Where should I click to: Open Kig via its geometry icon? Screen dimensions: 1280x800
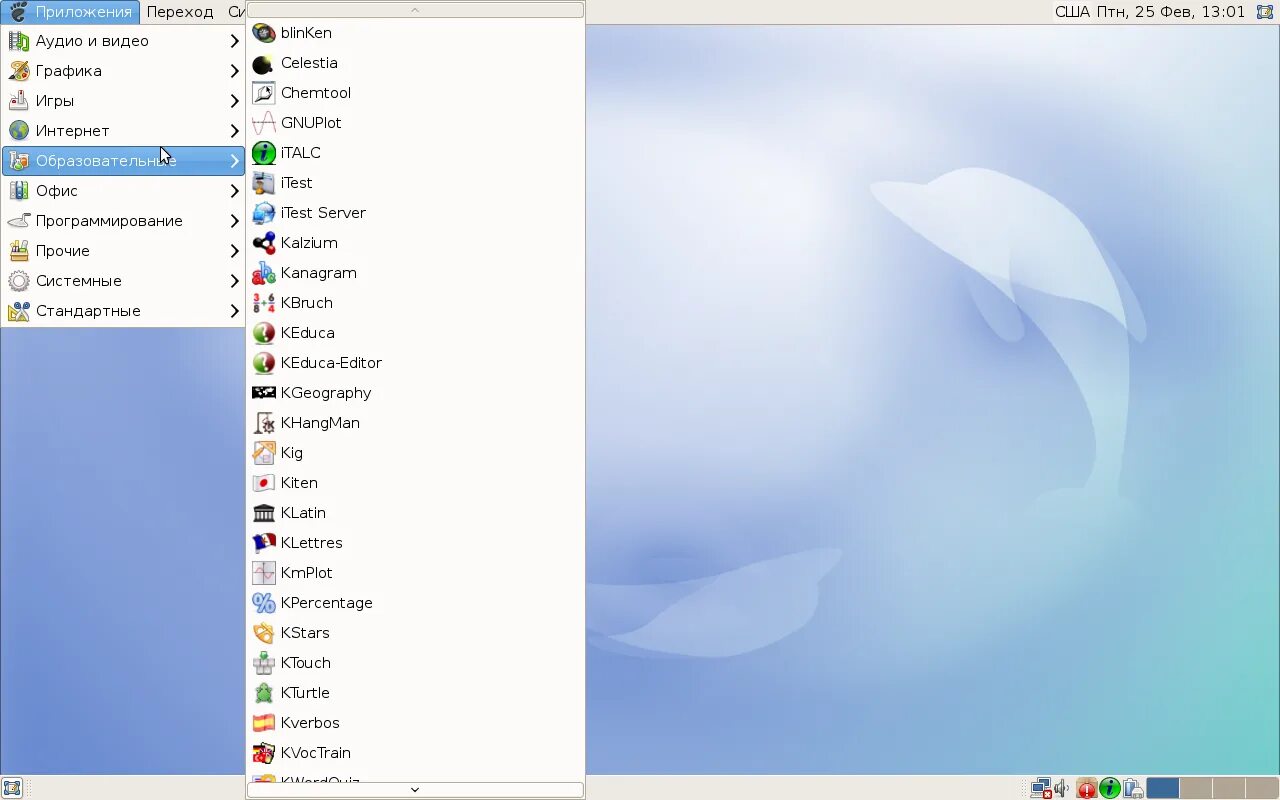pyautogui.click(x=264, y=453)
